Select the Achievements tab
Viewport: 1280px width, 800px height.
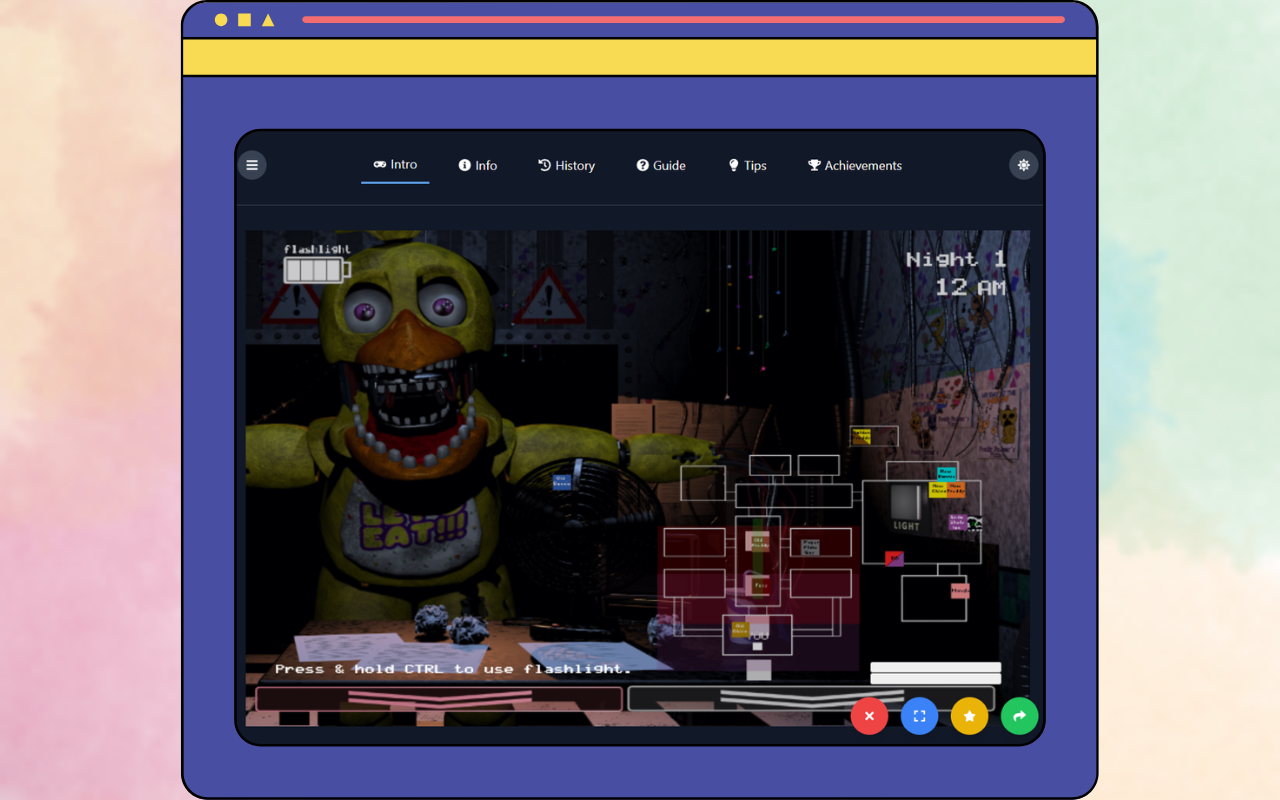coord(854,165)
